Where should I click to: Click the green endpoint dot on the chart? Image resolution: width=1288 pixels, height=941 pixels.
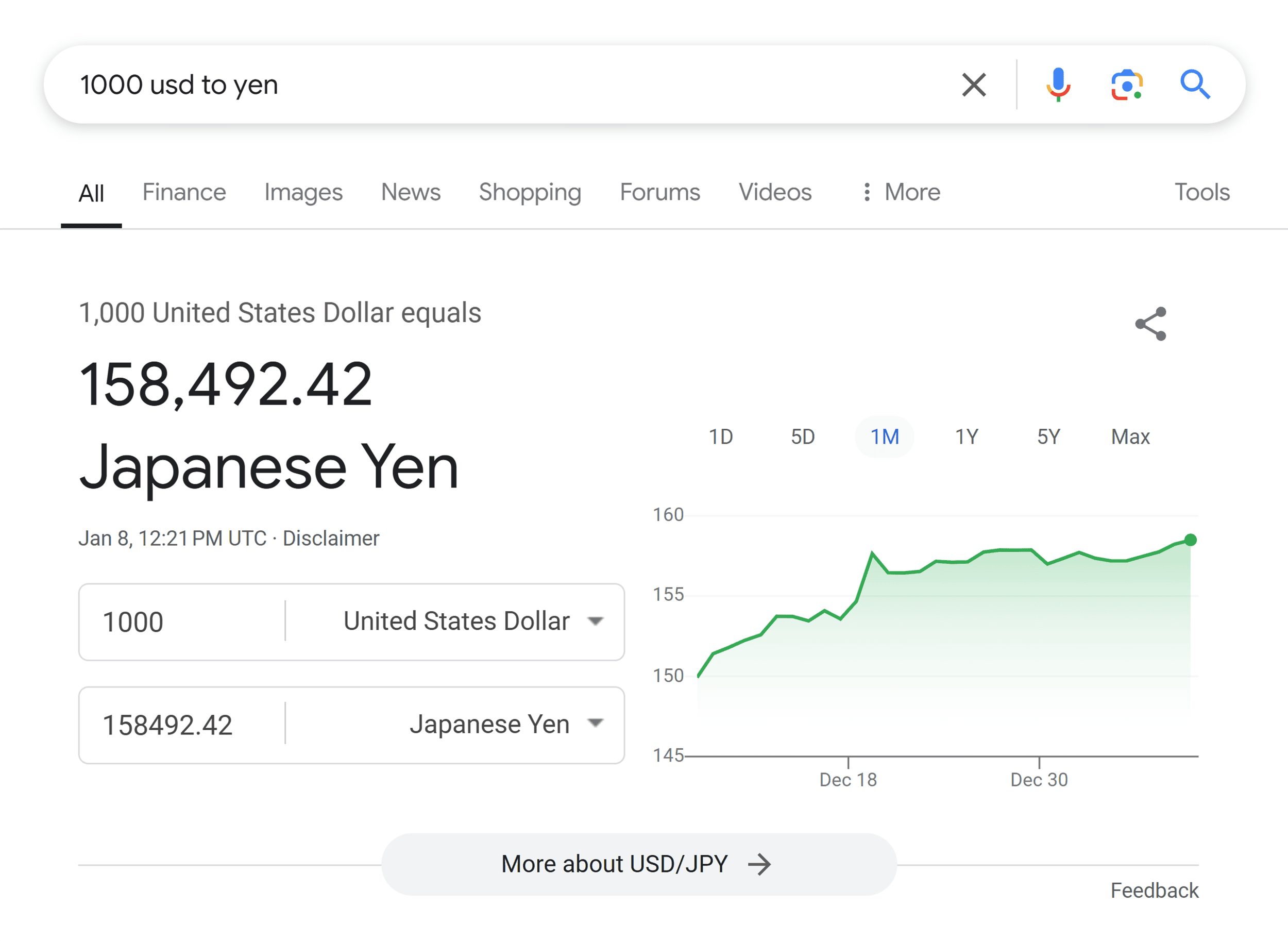(1190, 540)
